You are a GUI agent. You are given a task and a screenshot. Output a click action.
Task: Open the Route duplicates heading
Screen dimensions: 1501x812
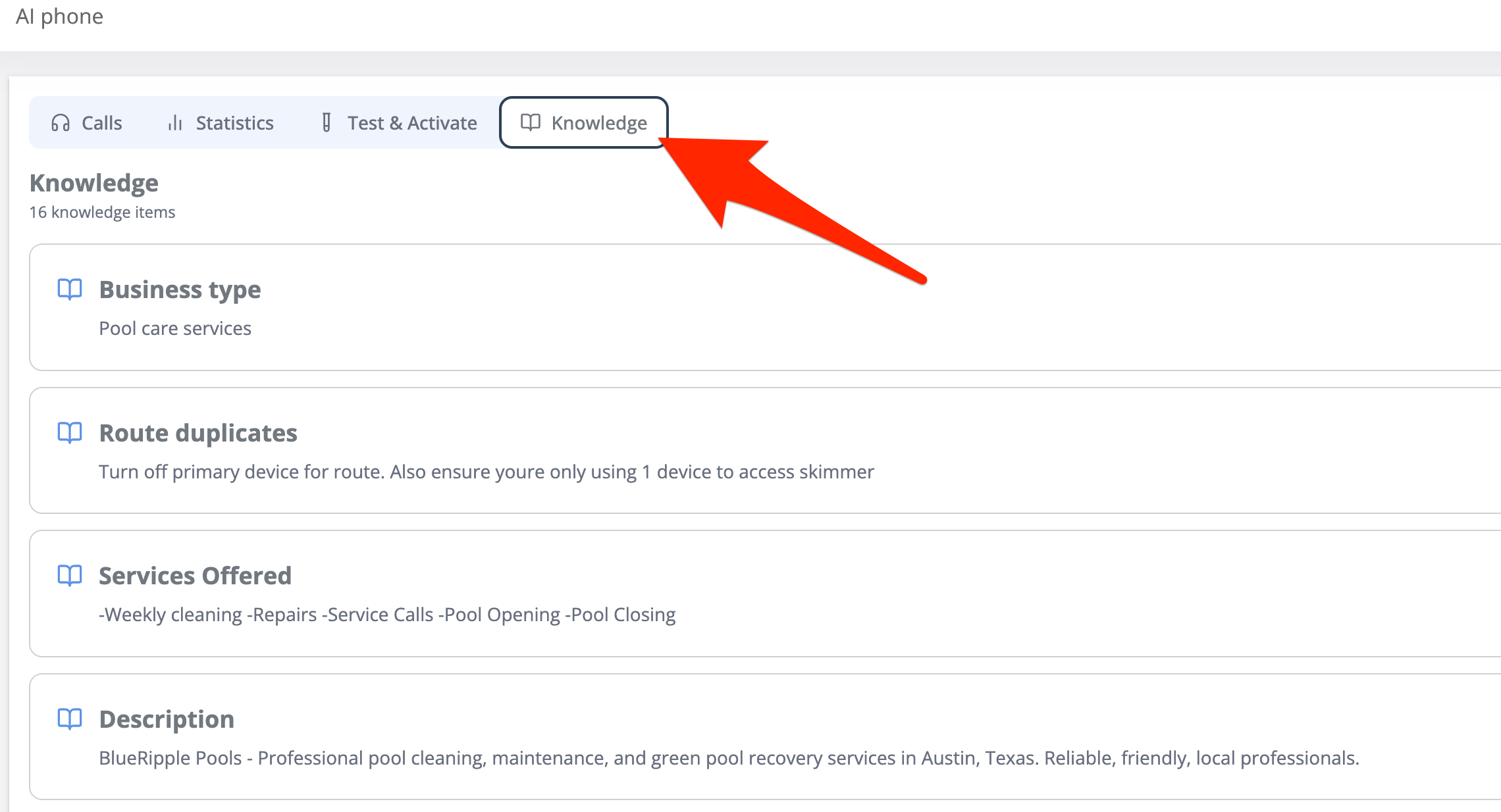(198, 433)
